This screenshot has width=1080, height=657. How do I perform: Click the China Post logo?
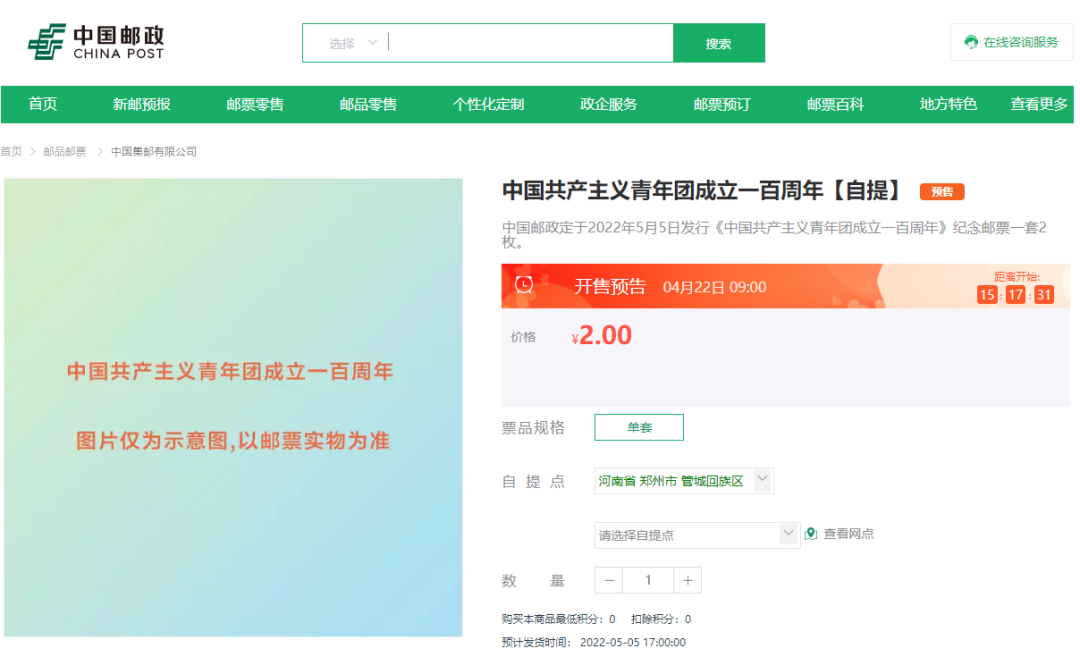(96, 42)
